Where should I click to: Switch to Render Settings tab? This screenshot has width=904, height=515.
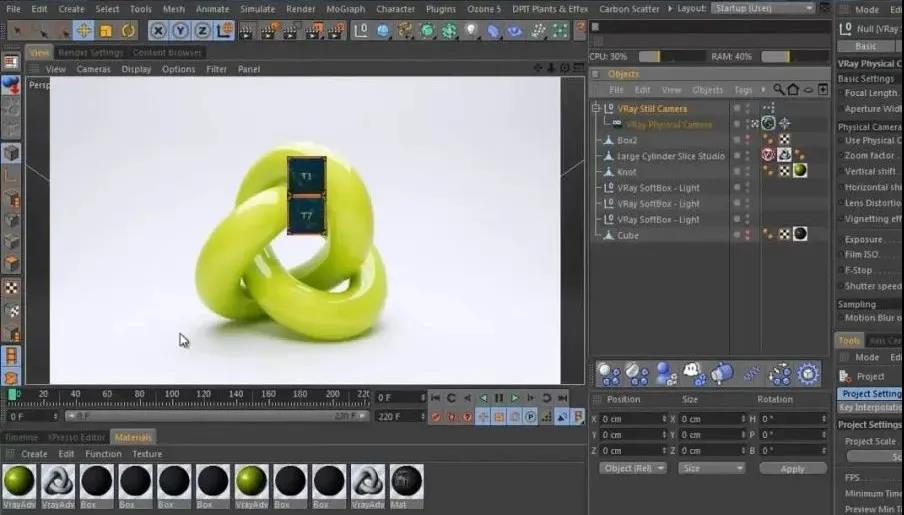[x=91, y=52]
